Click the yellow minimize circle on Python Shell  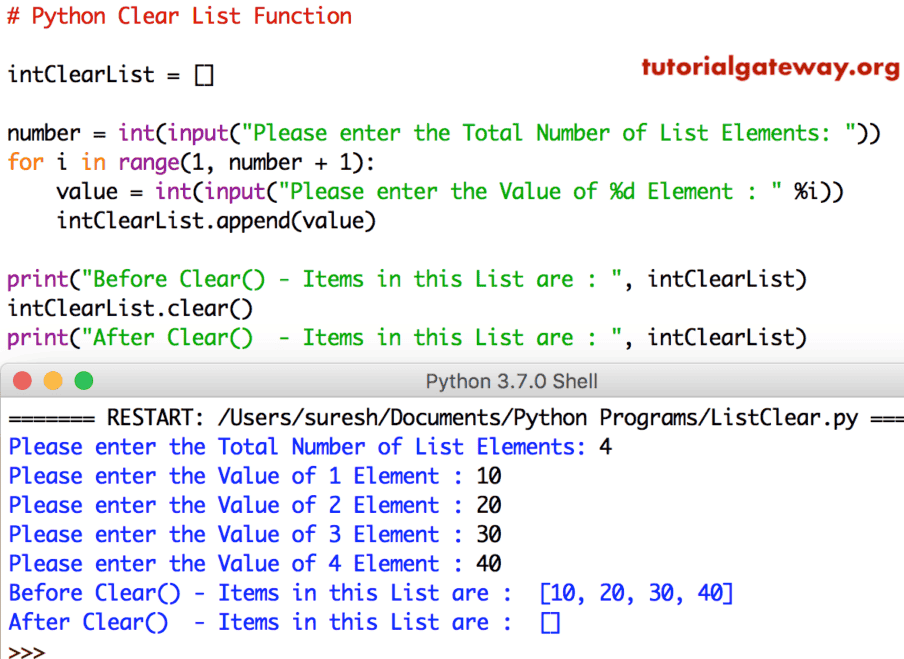53,380
